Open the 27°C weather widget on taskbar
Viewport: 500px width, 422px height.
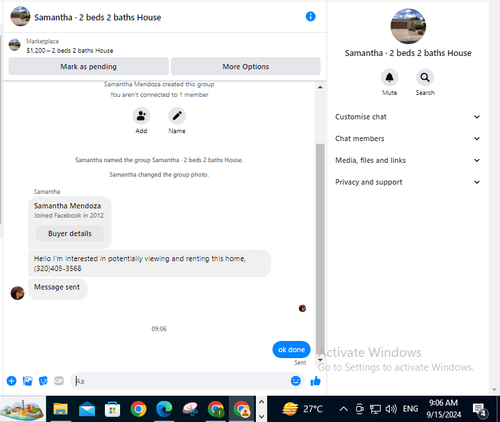point(303,409)
